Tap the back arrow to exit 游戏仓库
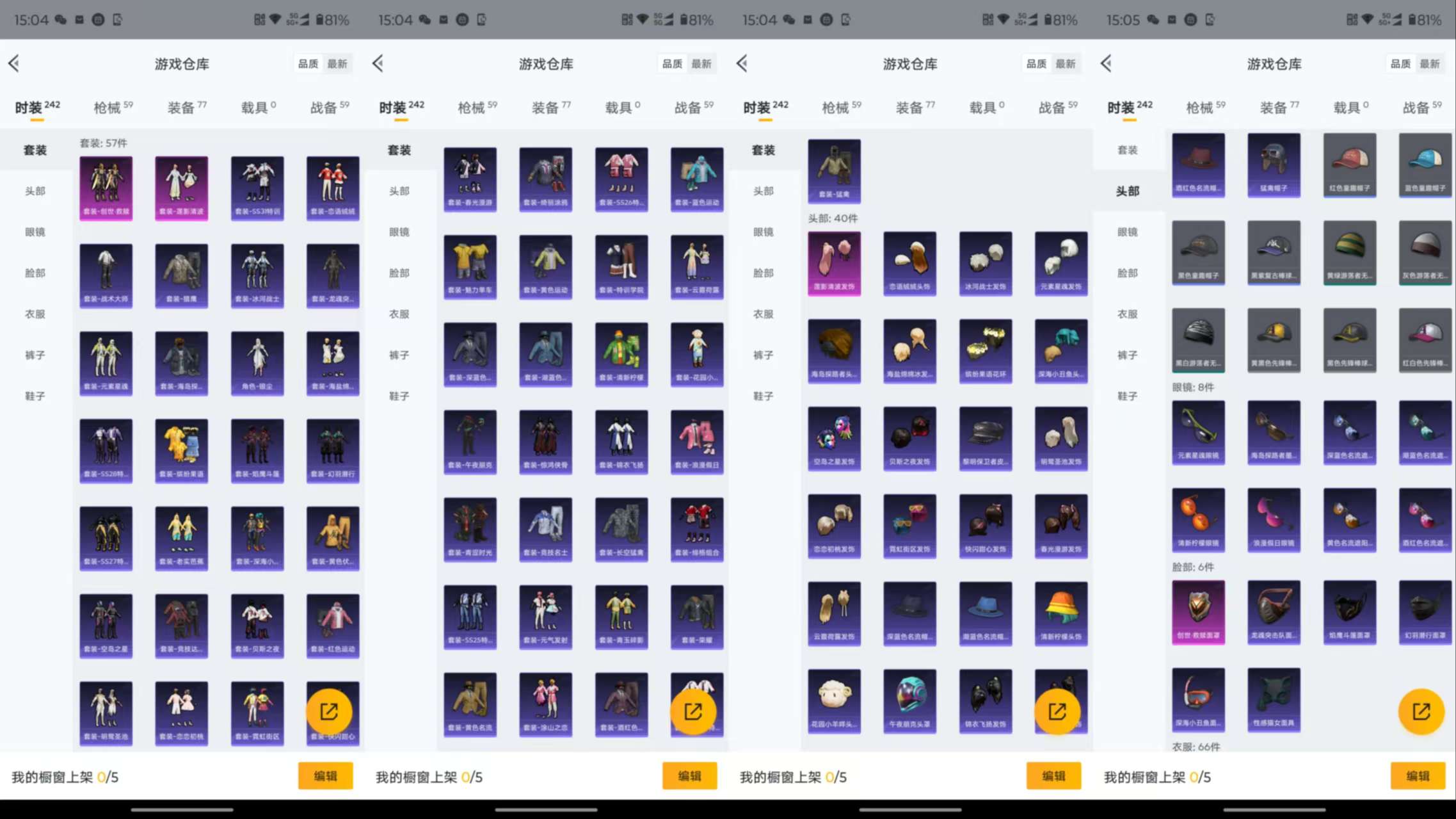Screen dimensions: 1456x819 pos(13,63)
